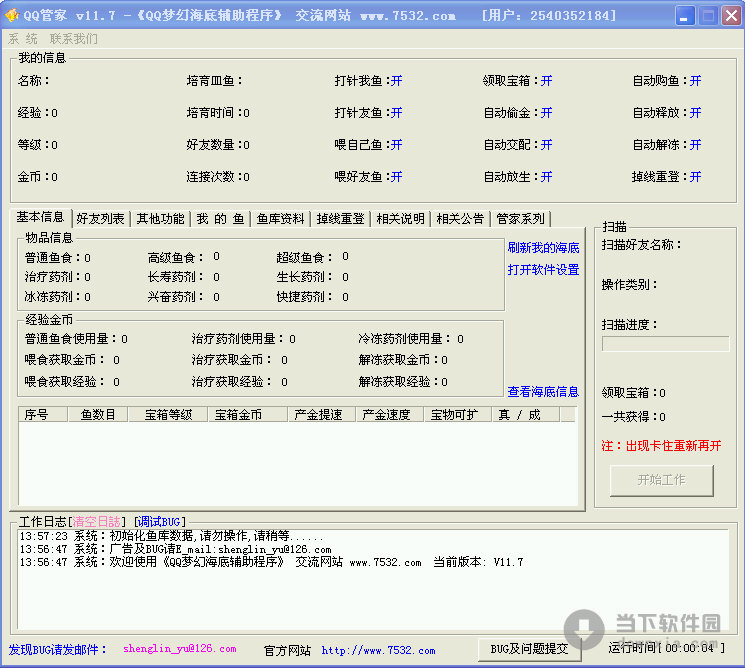Click the 查看海底信息 link

click(x=543, y=392)
